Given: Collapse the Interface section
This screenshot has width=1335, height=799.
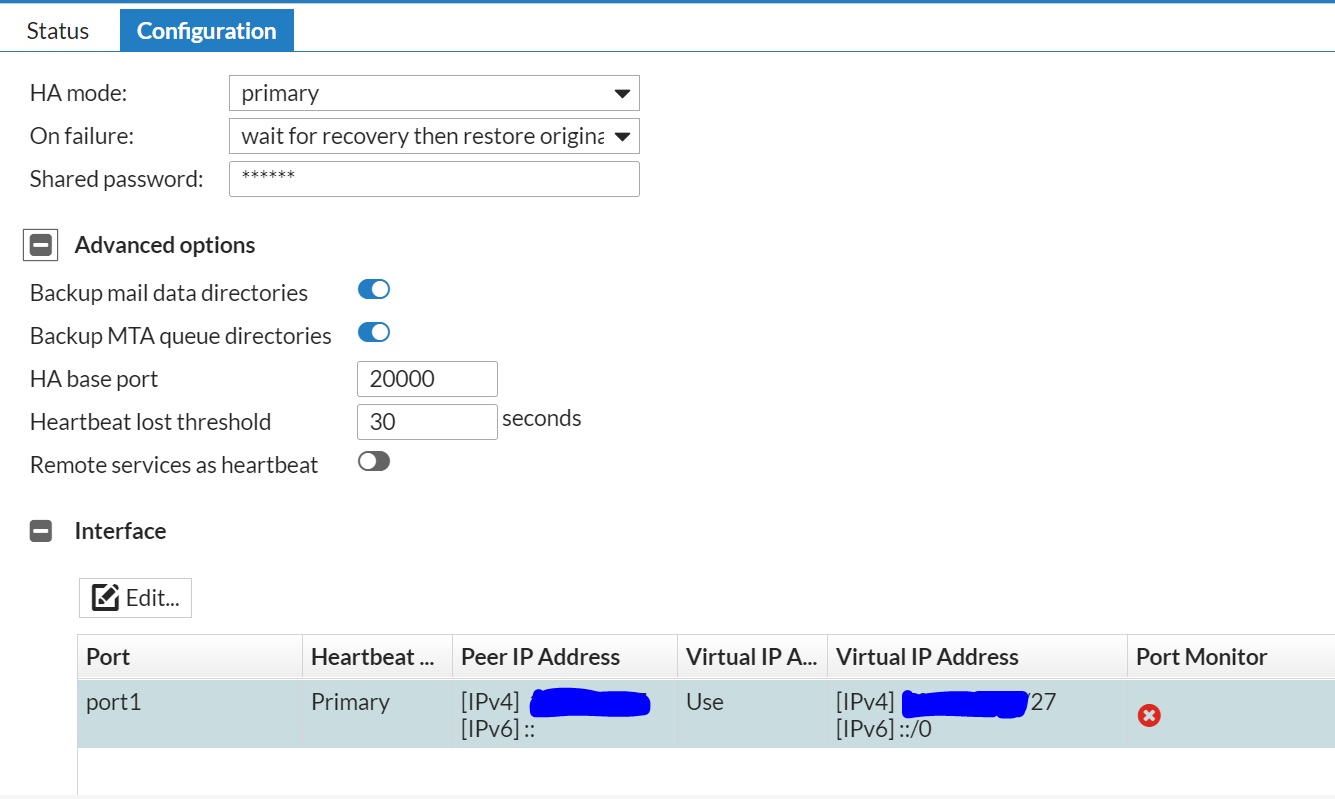Looking at the screenshot, I should point(41,531).
